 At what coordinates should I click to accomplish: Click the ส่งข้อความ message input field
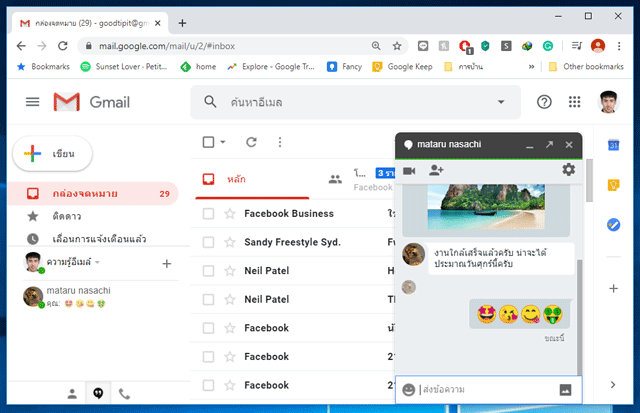click(x=487, y=390)
